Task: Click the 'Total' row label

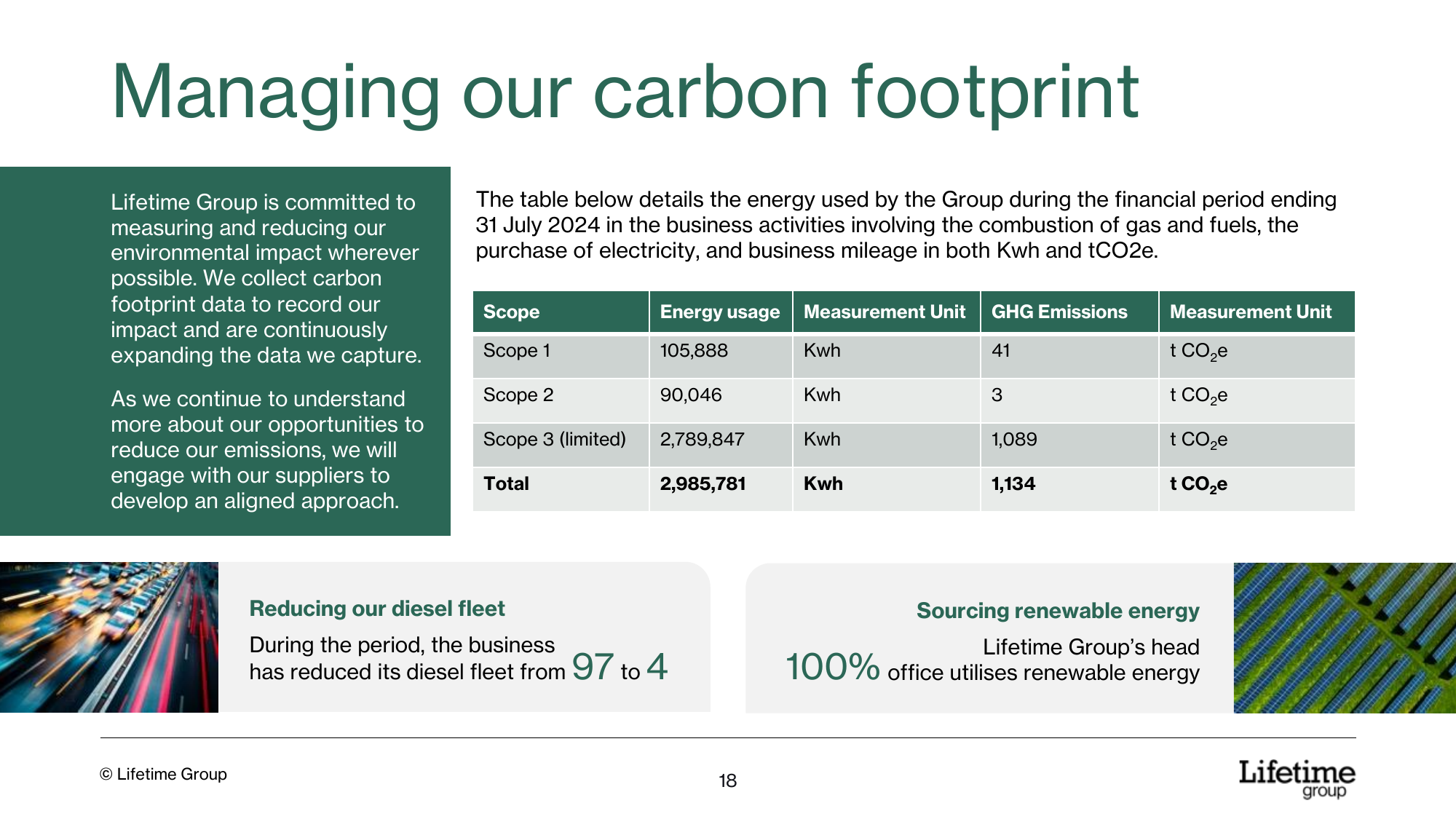Action: click(506, 483)
